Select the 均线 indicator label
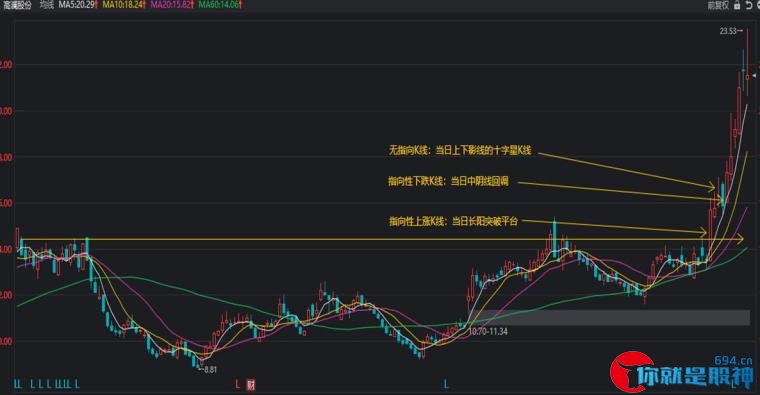 [47, 5]
